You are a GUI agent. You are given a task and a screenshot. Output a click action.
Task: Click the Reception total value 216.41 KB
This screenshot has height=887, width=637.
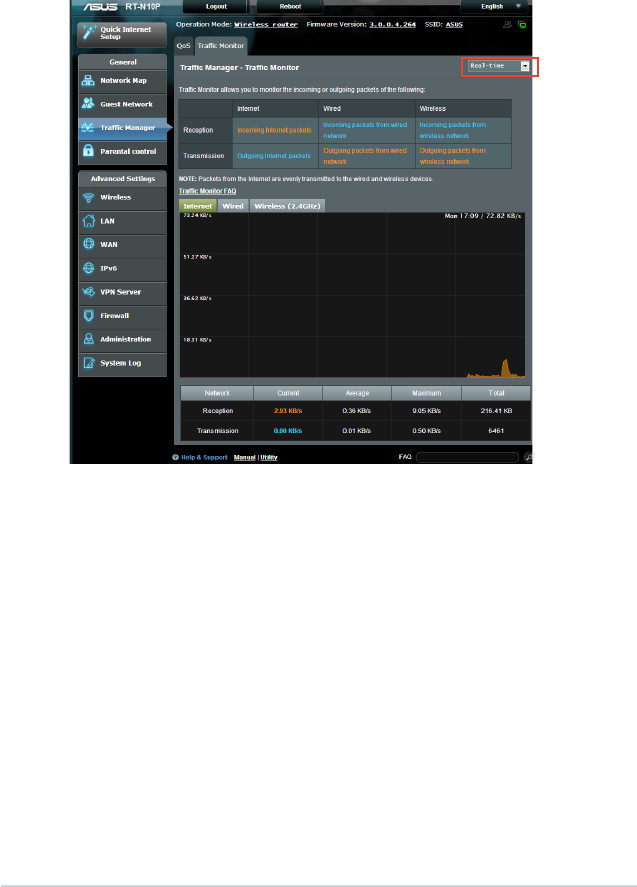(496, 411)
